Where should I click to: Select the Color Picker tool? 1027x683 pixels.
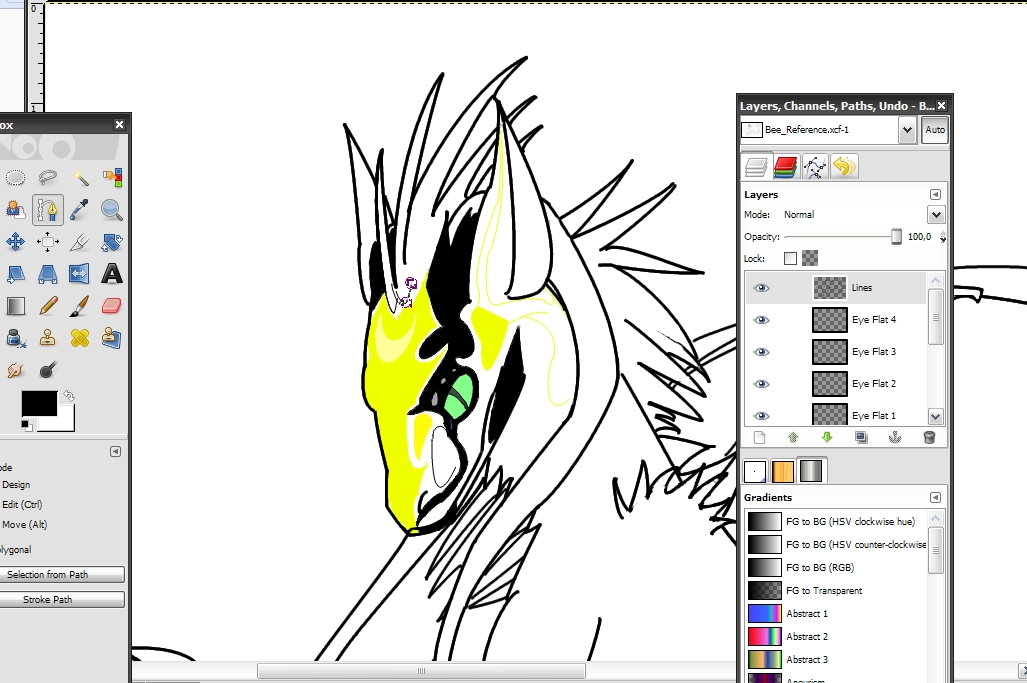(x=79, y=210)
